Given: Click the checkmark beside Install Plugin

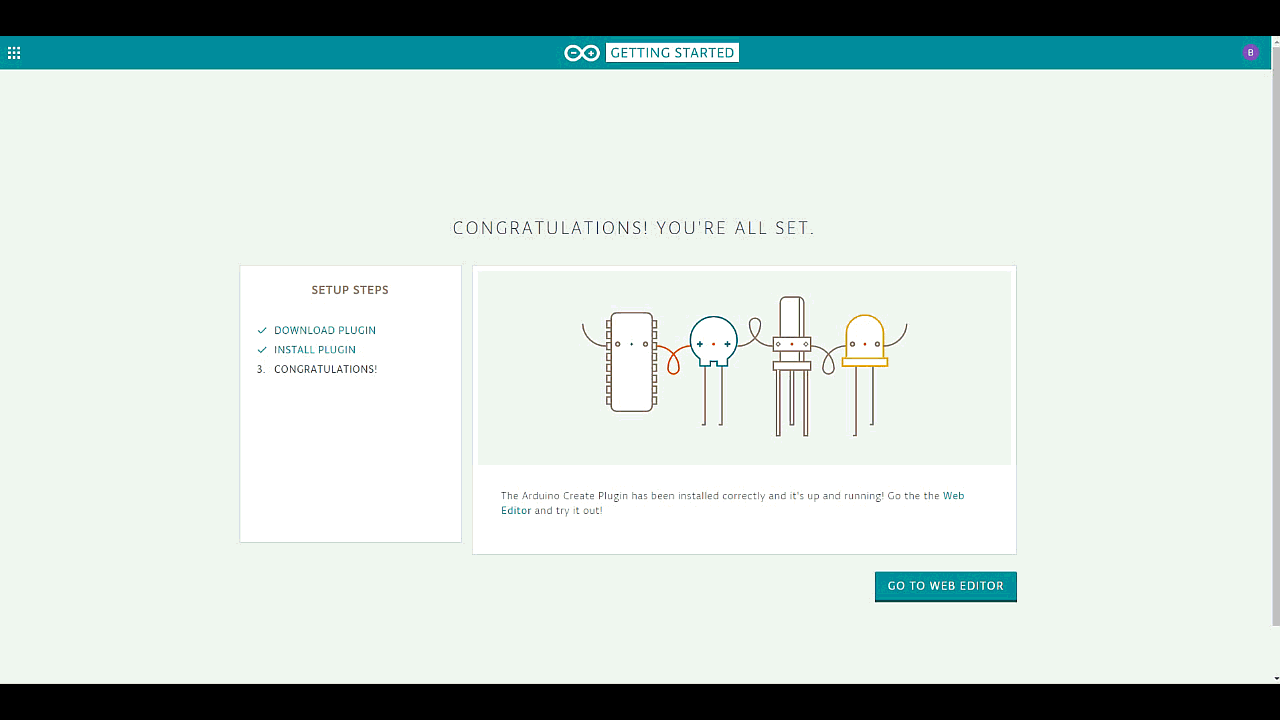Looking at the screenshot, I should pos(262,350).
